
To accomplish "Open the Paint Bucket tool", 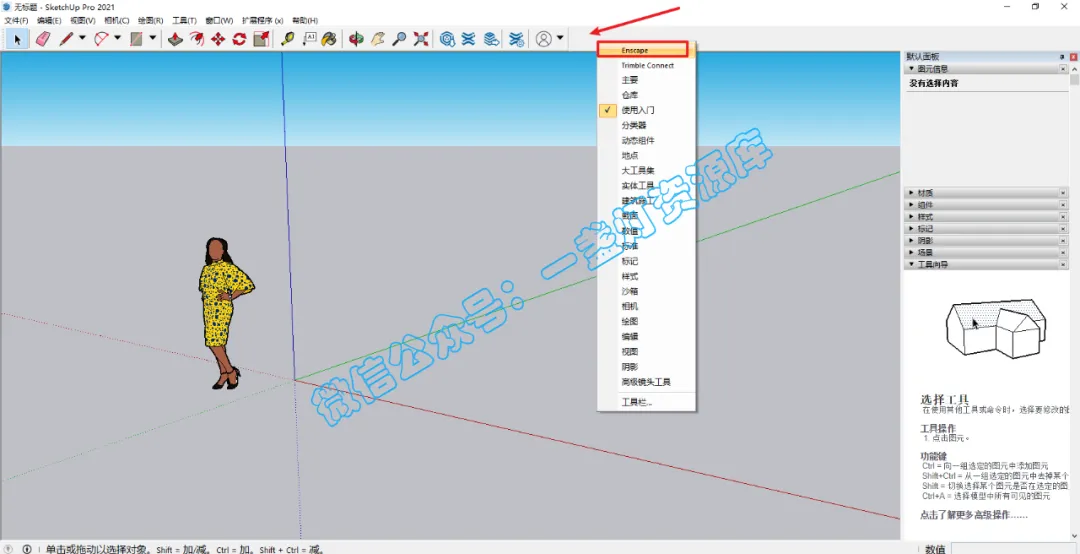I will [x=330, y=39].
